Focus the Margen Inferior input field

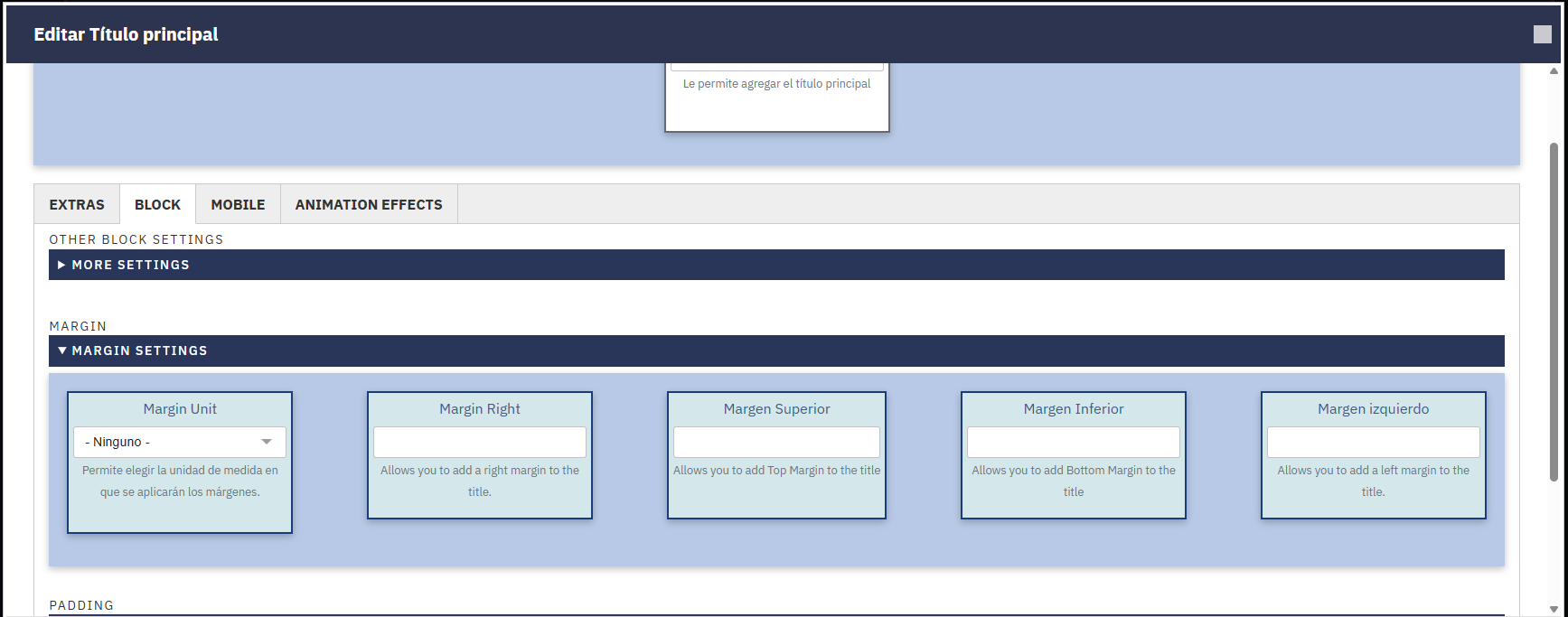(x=1074, y=442)
